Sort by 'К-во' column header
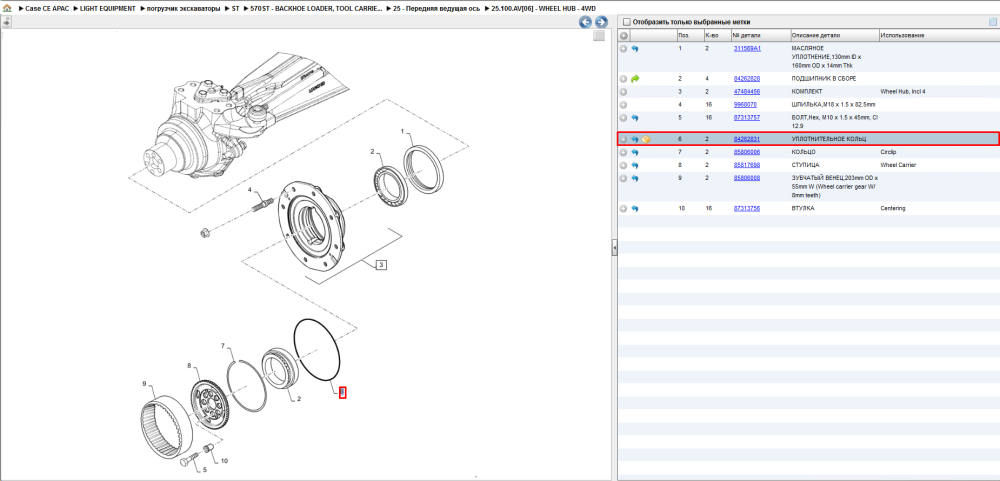This screenshot has width=1000, height=481. tap(717, 36)
